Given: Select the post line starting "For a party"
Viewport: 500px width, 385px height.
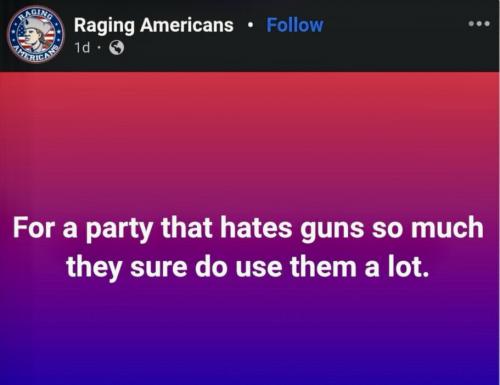Looking at the screenshot, I should click(248, 228).
